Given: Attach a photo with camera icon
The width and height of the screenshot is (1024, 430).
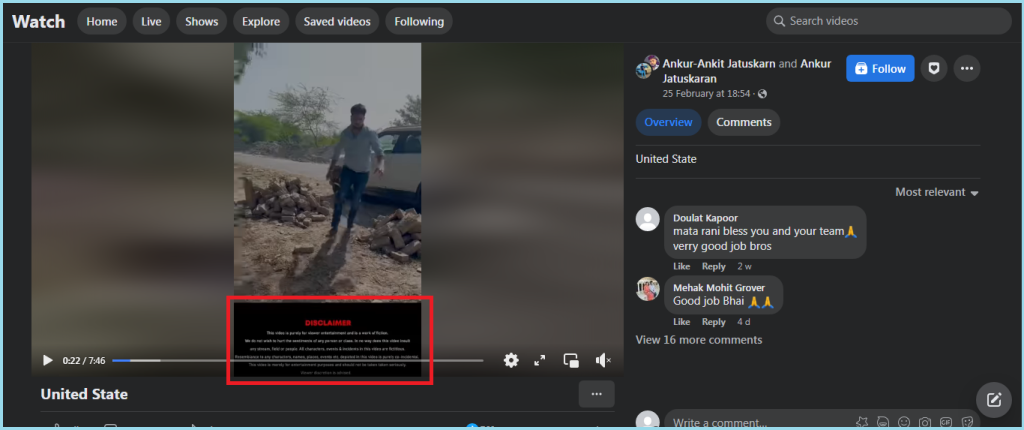Looking at the screenshot, I should [x=925, y=422].
